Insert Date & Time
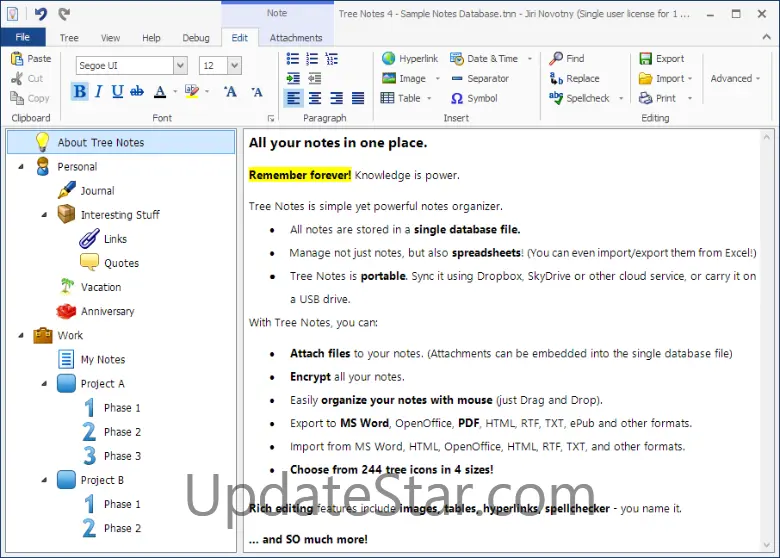 pyautogui.click(x=484, y=59)
